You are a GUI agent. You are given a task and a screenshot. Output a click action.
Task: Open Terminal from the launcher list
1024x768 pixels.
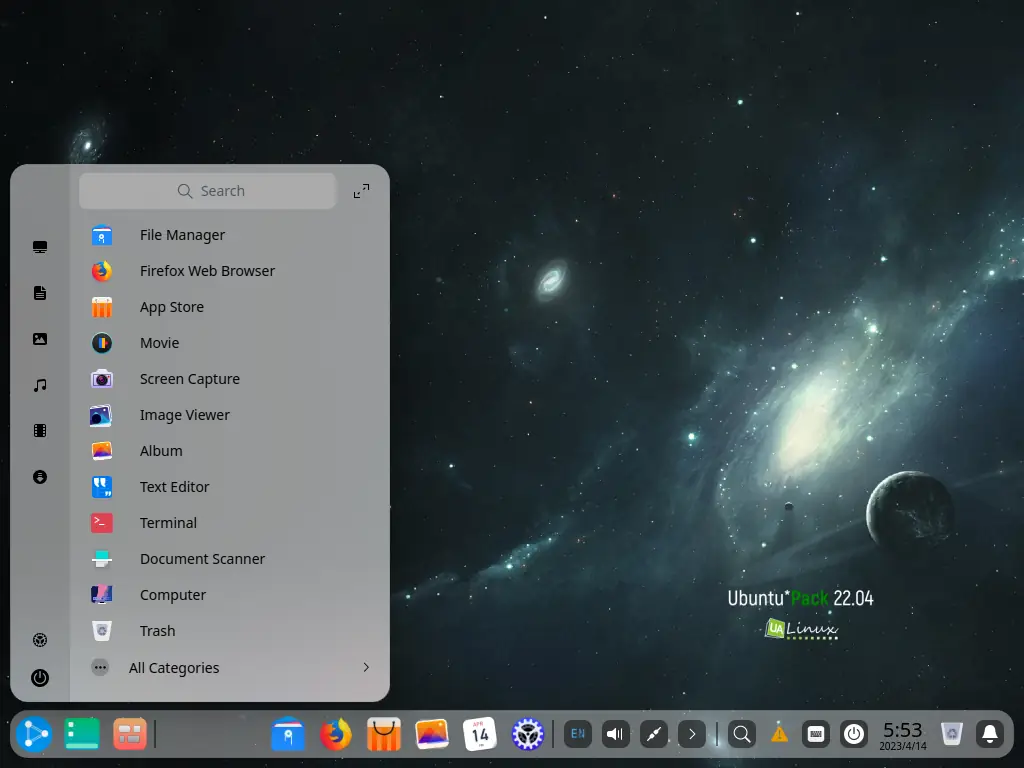point(230,522)
